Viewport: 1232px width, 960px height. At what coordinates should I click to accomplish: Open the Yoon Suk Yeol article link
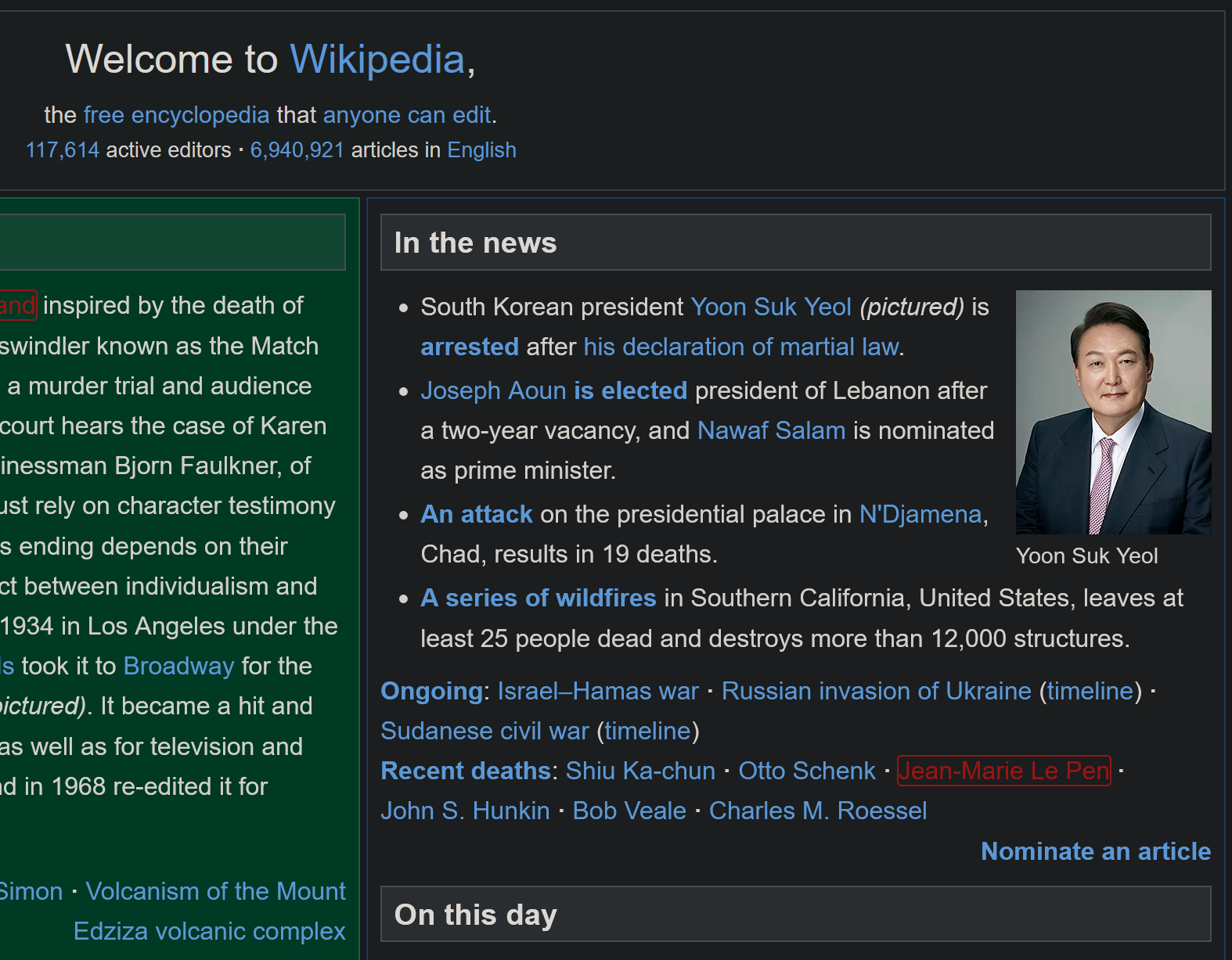coord(770,307)
